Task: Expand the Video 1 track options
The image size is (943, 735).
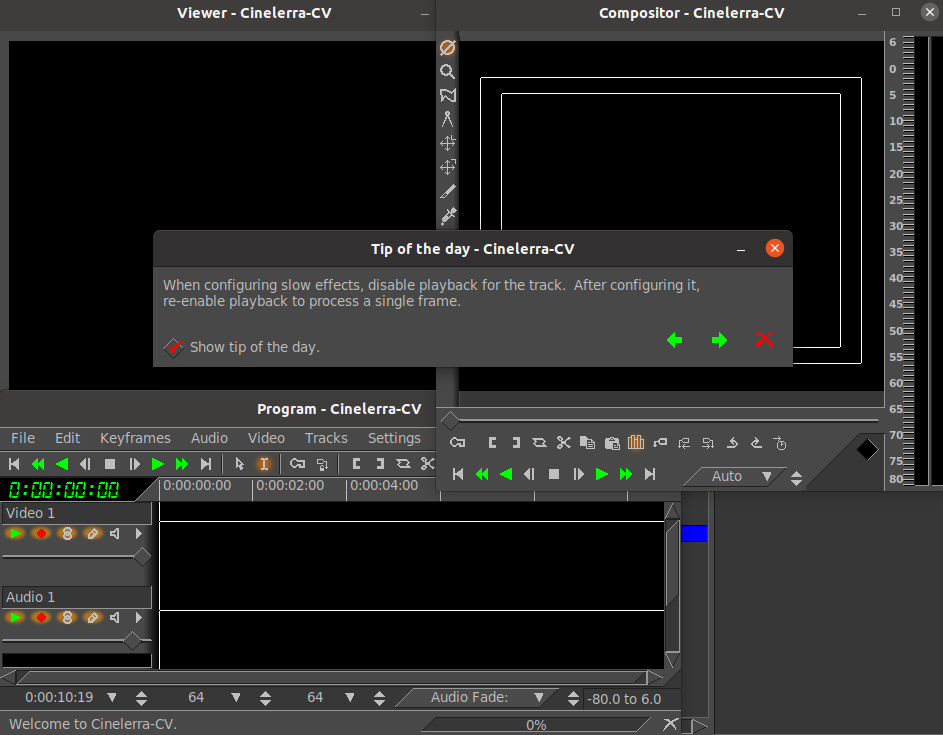Action: [139, 534]
